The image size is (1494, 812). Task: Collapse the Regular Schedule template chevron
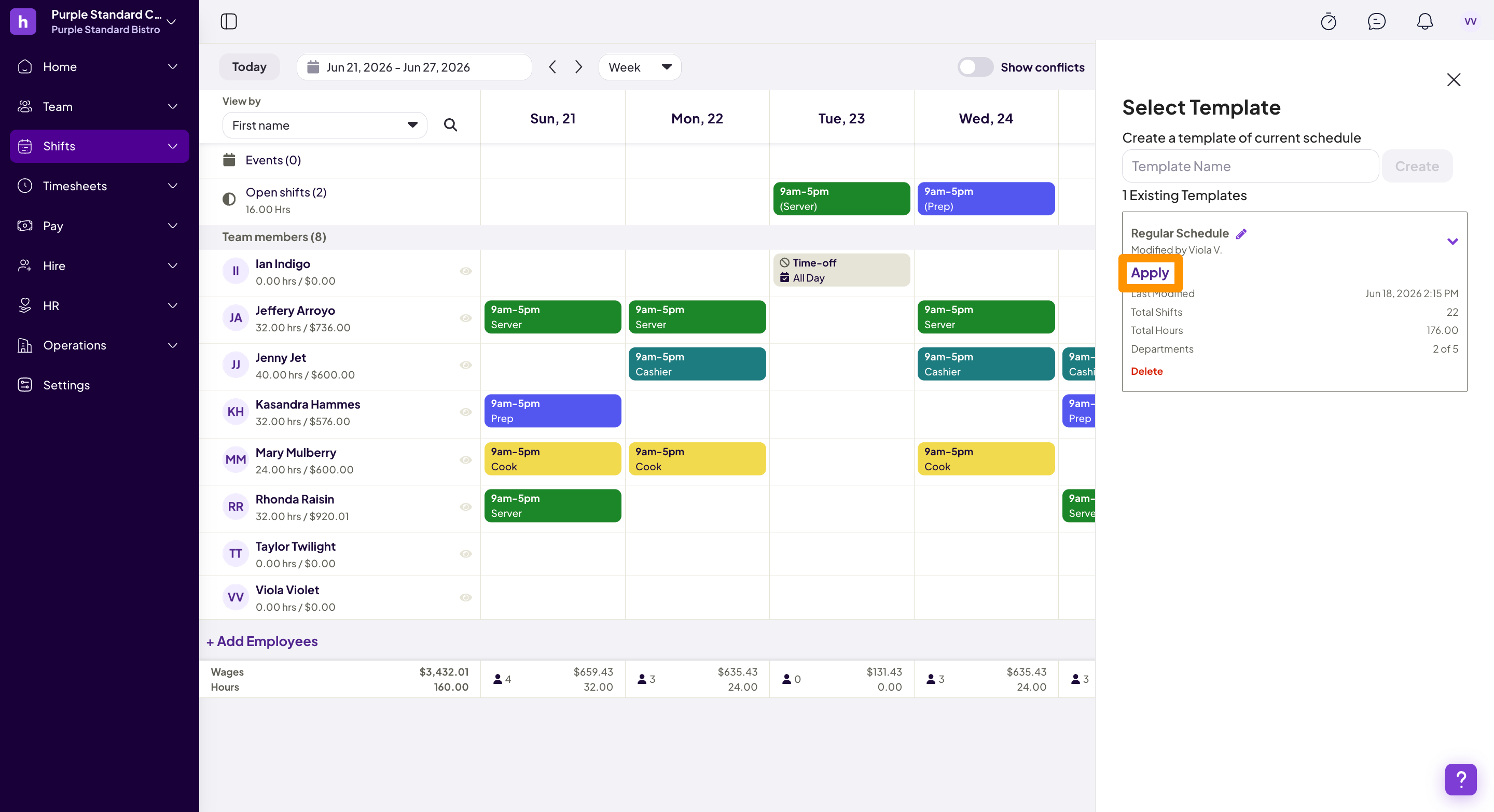(1453, 241)
